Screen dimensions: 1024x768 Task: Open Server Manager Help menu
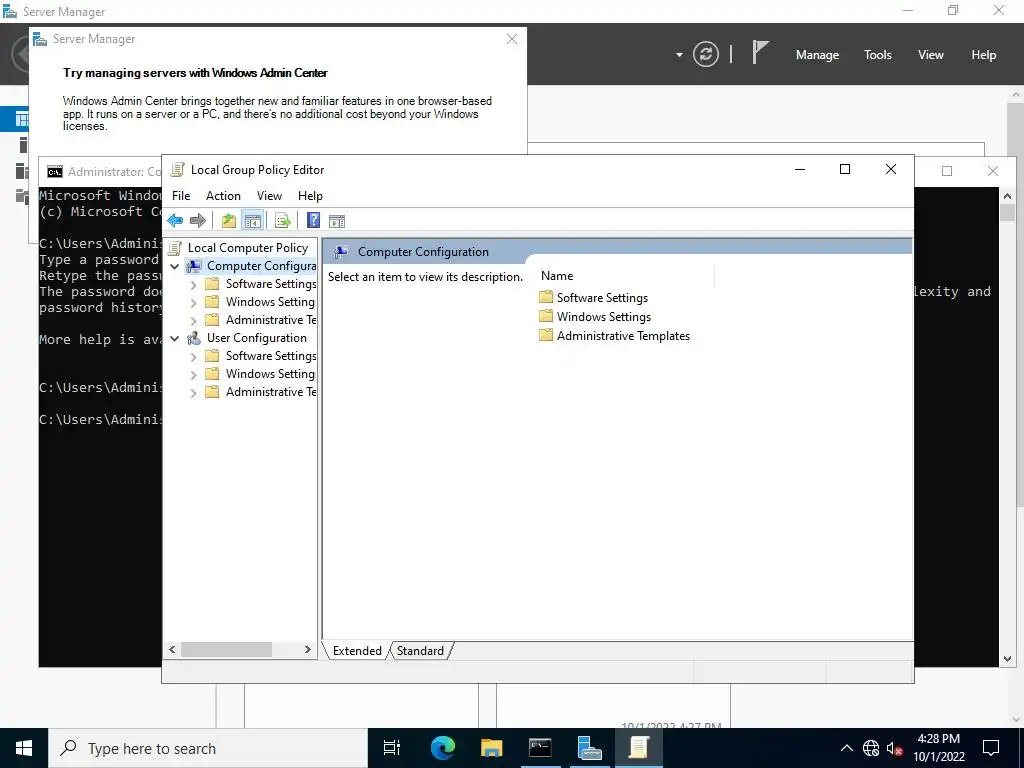tap(984, 55)
